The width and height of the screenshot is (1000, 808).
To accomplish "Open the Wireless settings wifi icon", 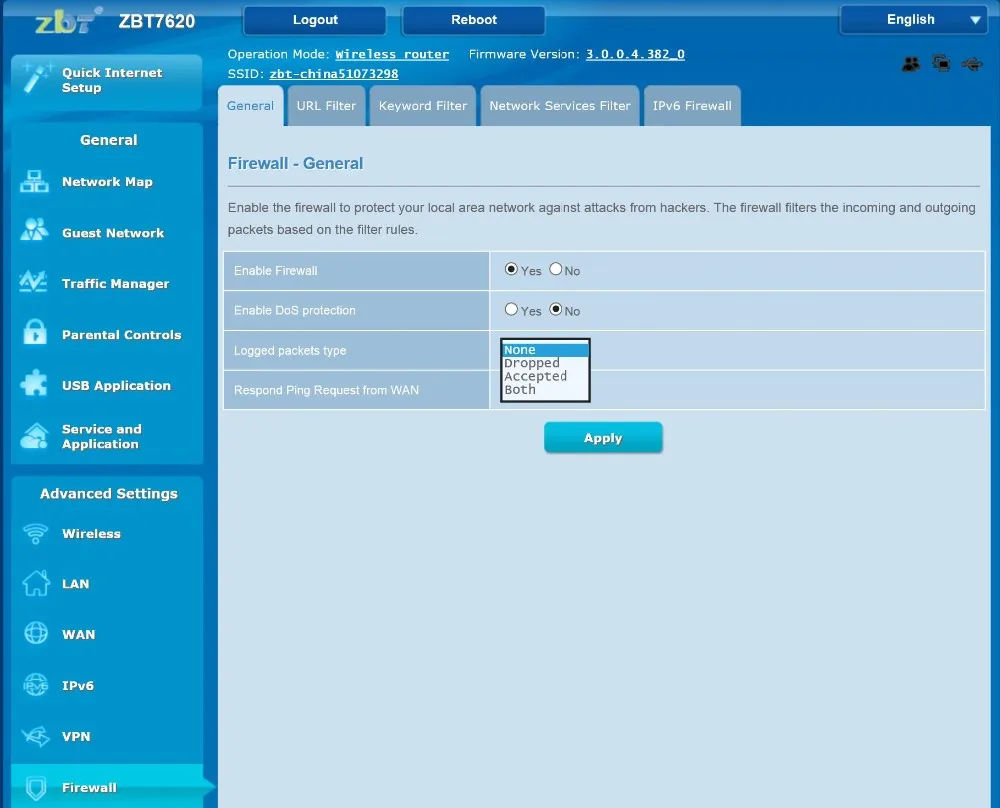I will pos(35,533).
